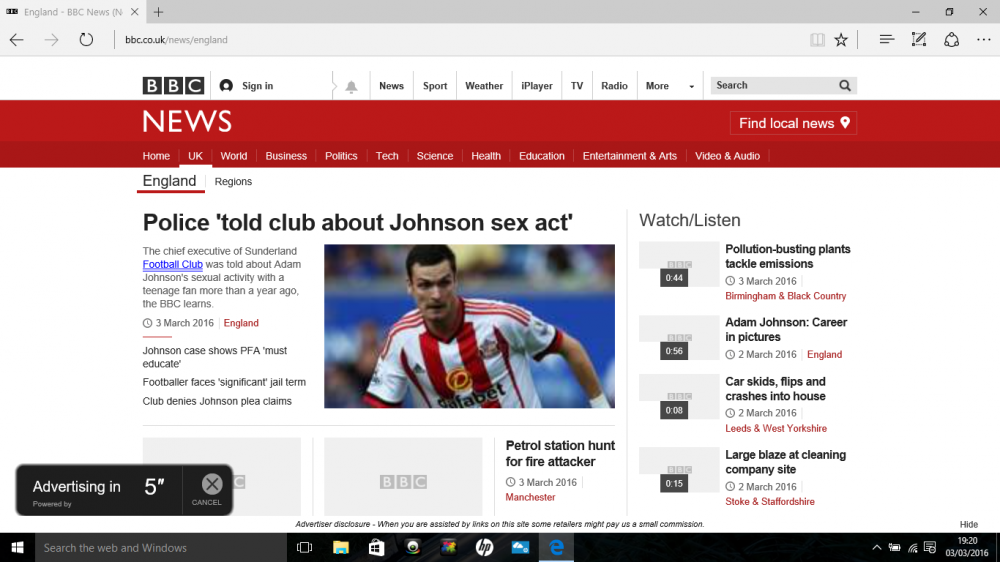Go to the news Home tab
The image size is (1000, 562).
(x=156, y=156)
